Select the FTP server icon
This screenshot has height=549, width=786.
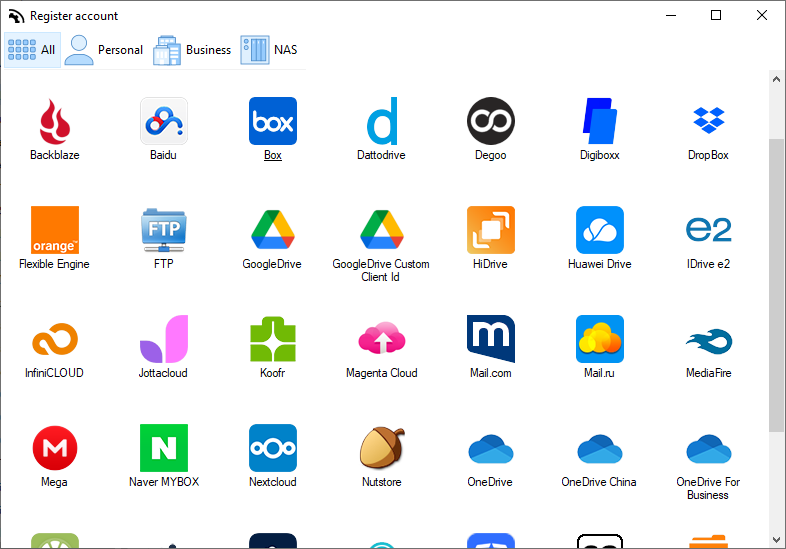(x=164, y=230)
